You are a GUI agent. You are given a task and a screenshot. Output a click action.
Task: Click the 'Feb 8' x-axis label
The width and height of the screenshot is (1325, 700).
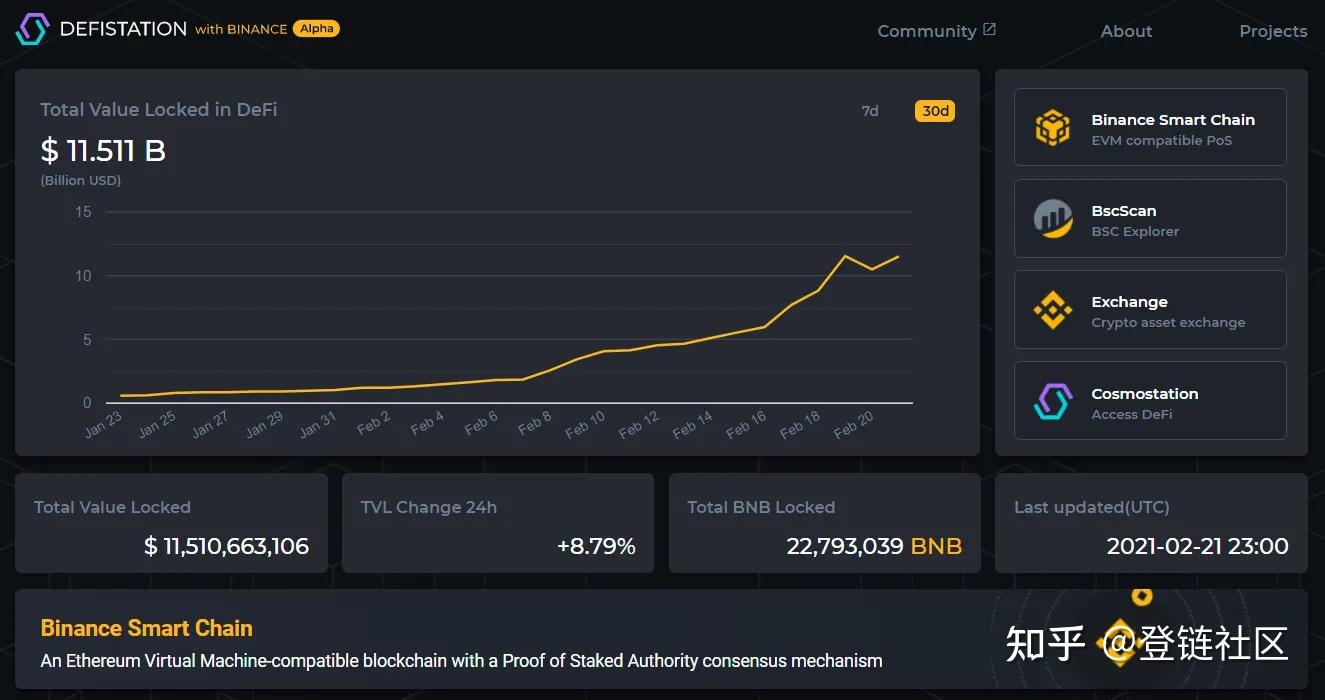pos(535,425)
